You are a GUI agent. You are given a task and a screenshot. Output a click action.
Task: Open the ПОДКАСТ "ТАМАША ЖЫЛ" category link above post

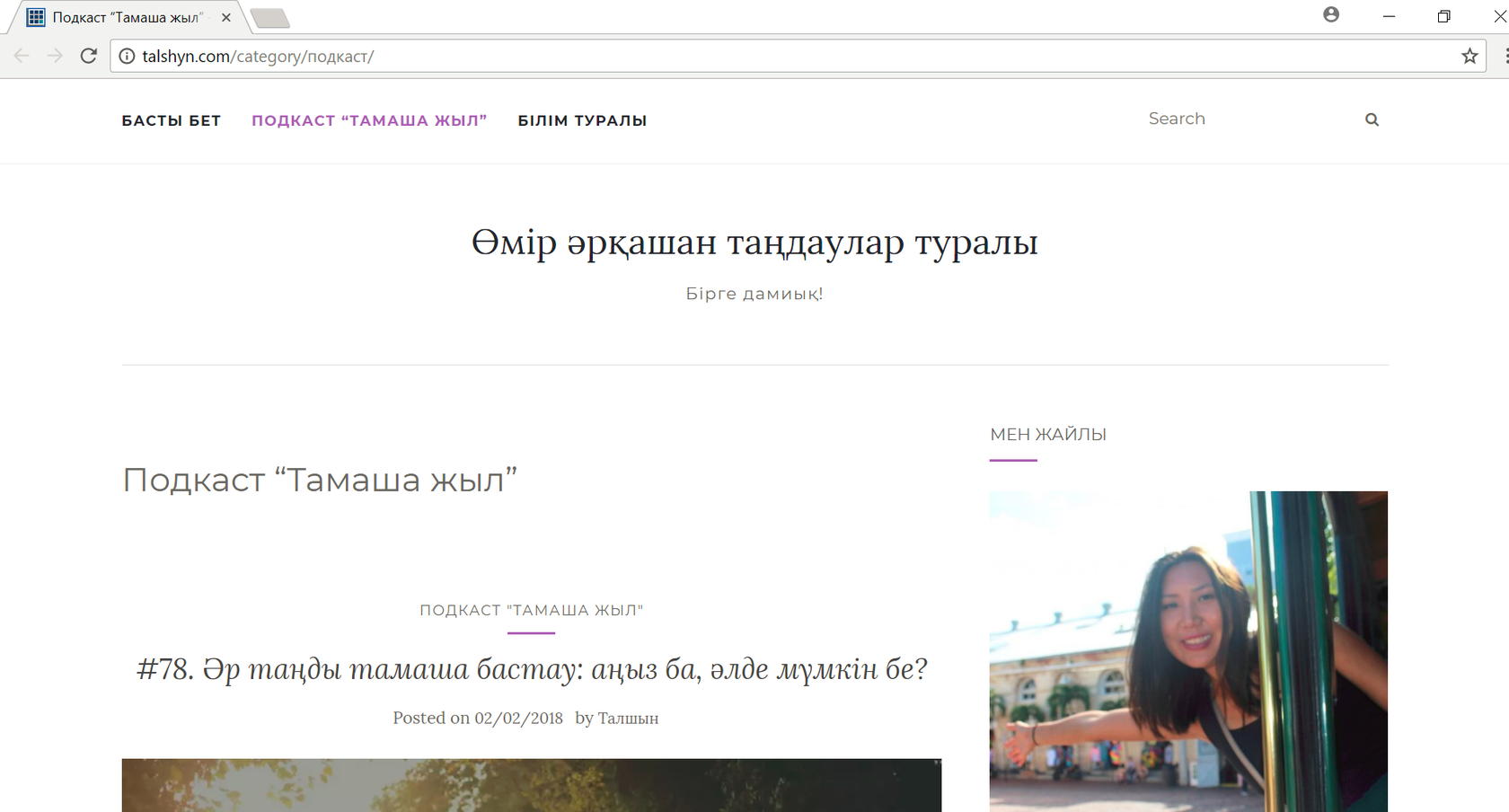532,610
